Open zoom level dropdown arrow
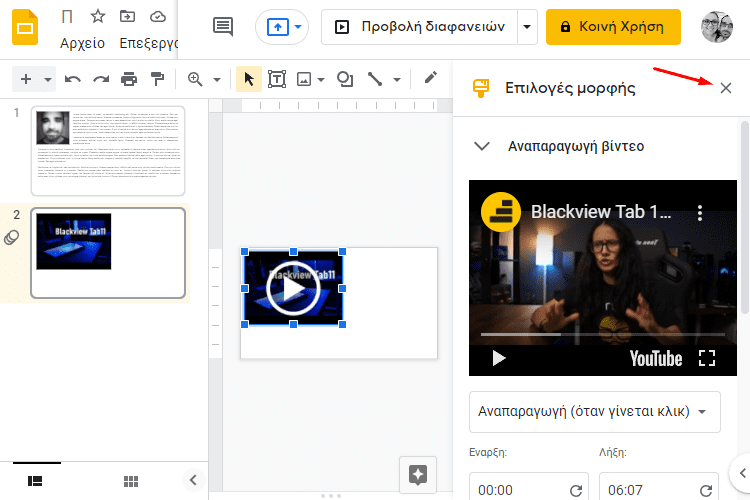The image size is (750, 500). click(217, 79)
